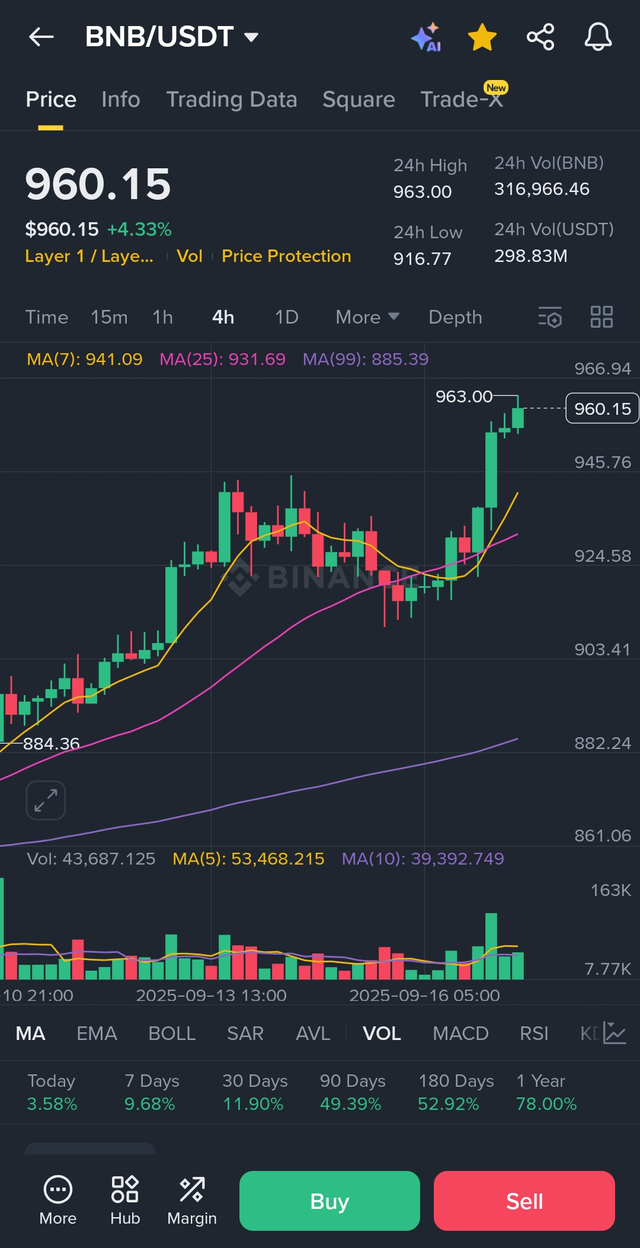
Task: Tap the 24h Vol(USDT) value 298.83M
Action: 531,256
